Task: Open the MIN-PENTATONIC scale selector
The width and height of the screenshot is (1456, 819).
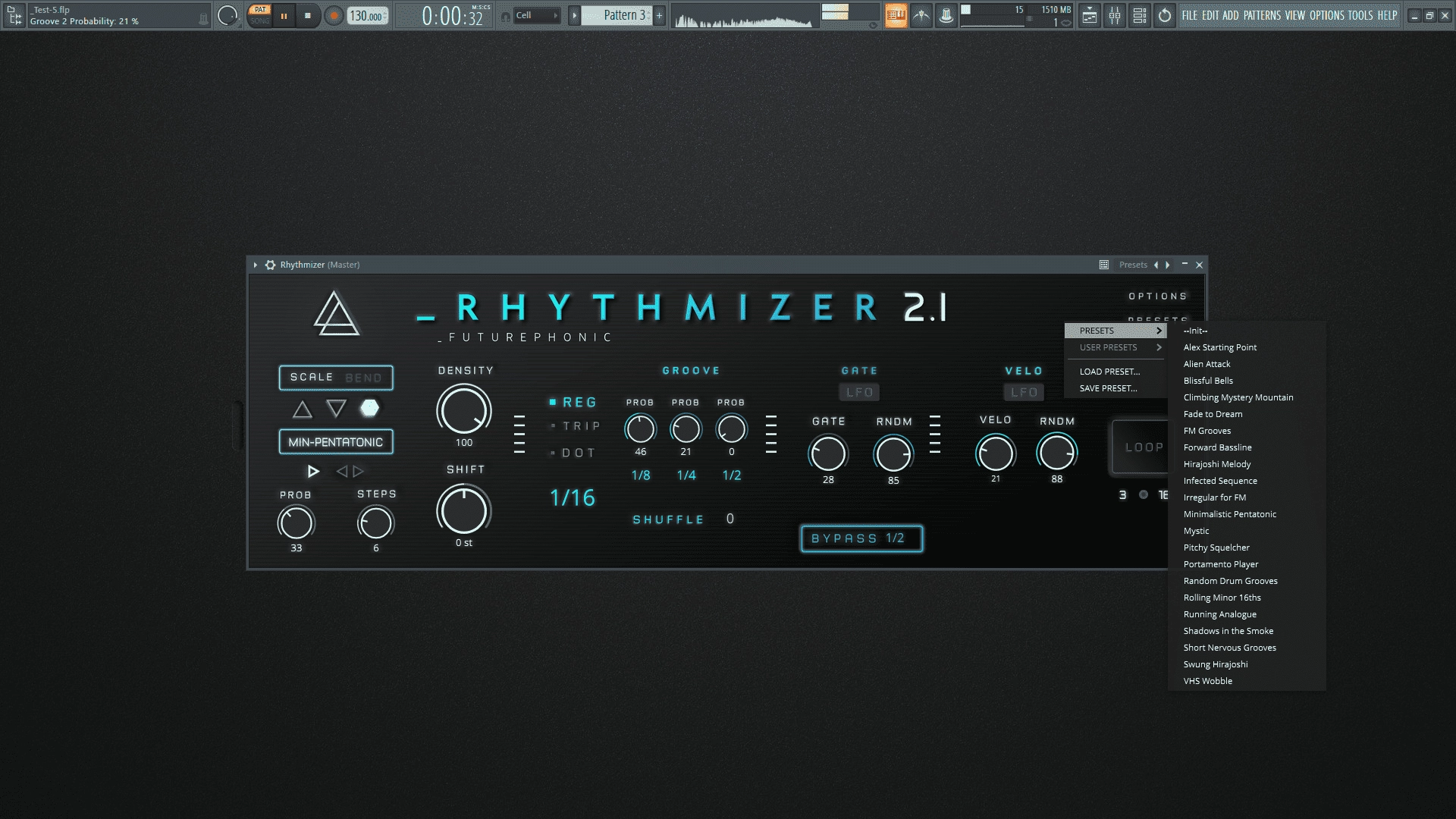Action: coord(336,442)
